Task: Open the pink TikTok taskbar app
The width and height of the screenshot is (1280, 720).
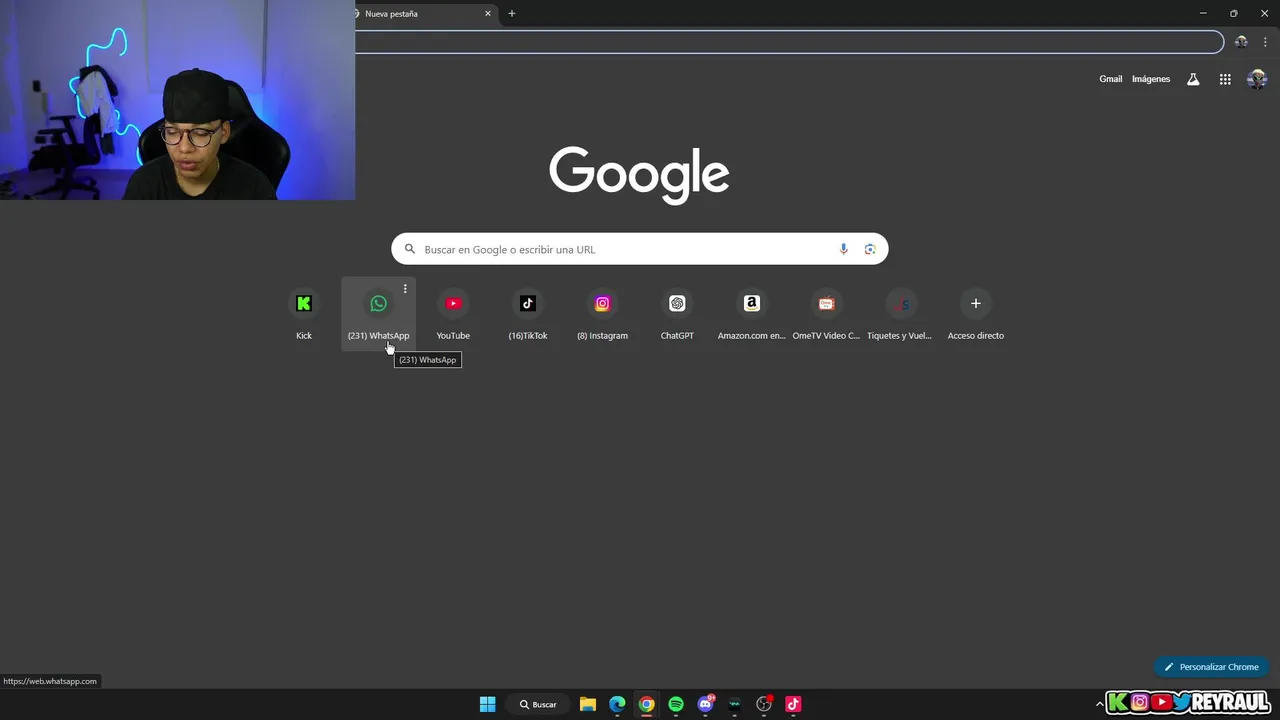Action: tap(793, 704)
